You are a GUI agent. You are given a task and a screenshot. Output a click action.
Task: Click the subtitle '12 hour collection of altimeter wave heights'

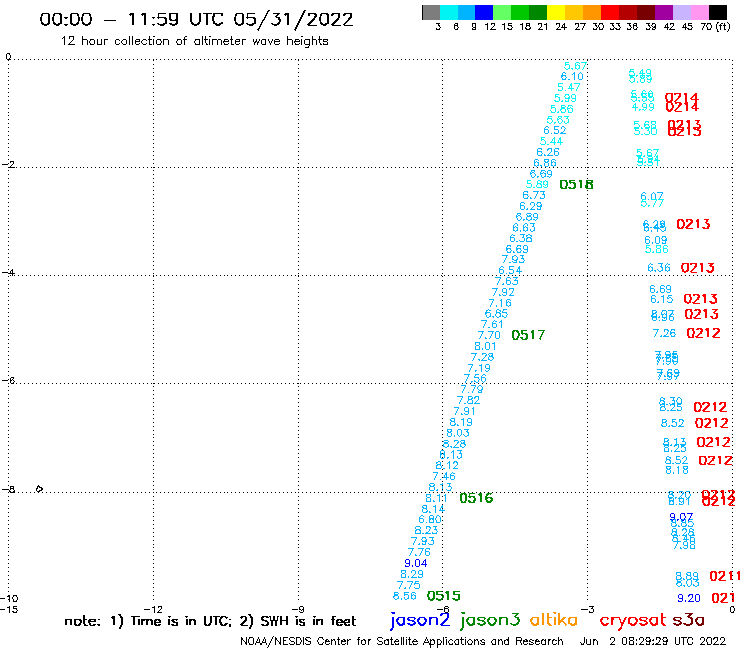pyautogui.click(x=194, y=41)
